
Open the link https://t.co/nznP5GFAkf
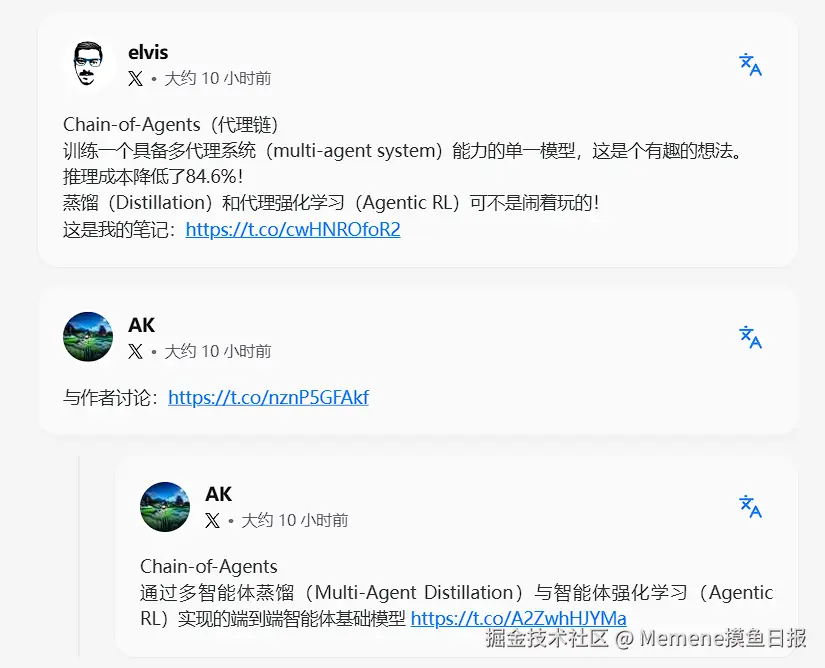click(x=268, y=397)
